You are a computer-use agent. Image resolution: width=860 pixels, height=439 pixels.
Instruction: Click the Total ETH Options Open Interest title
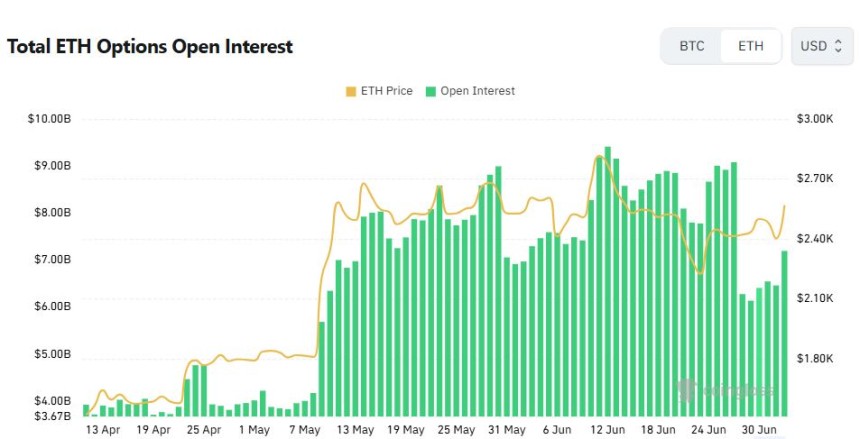pos(149,46)
